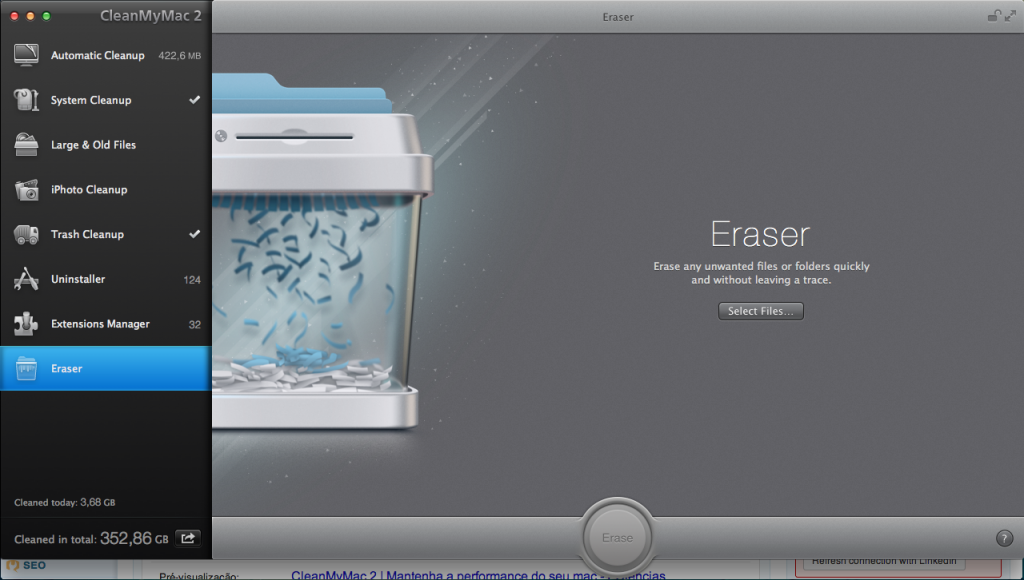Click Cleaned in total 352,86 GB text

click(91, 539)
